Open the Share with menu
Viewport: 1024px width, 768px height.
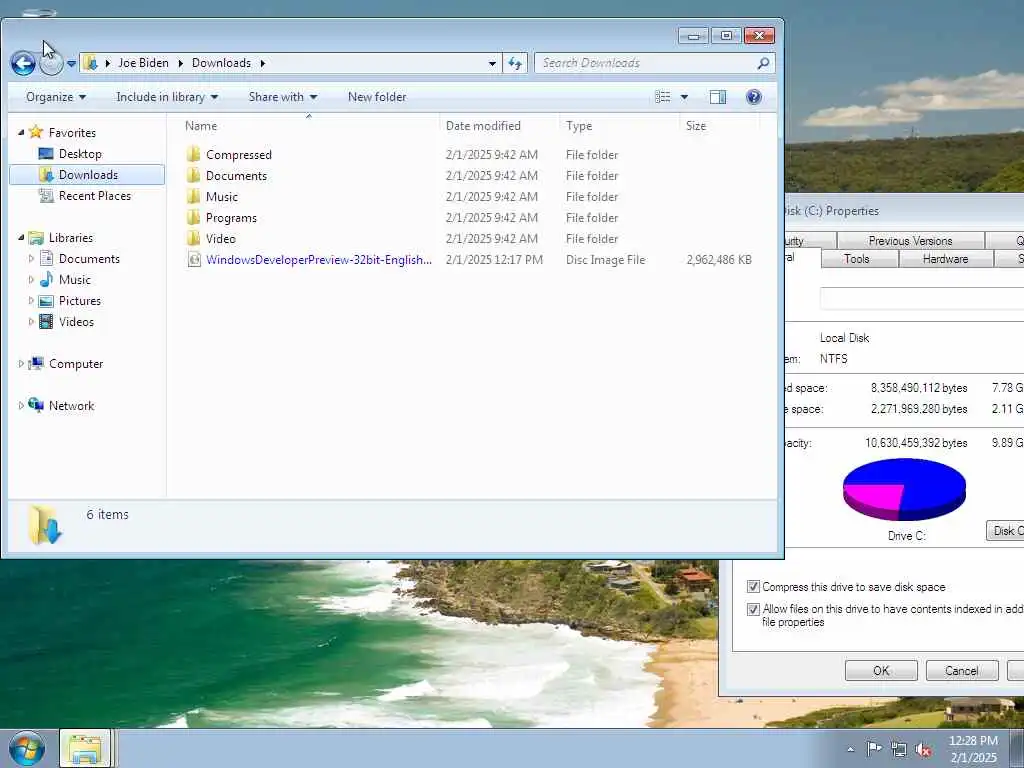[x=282, y=97]
